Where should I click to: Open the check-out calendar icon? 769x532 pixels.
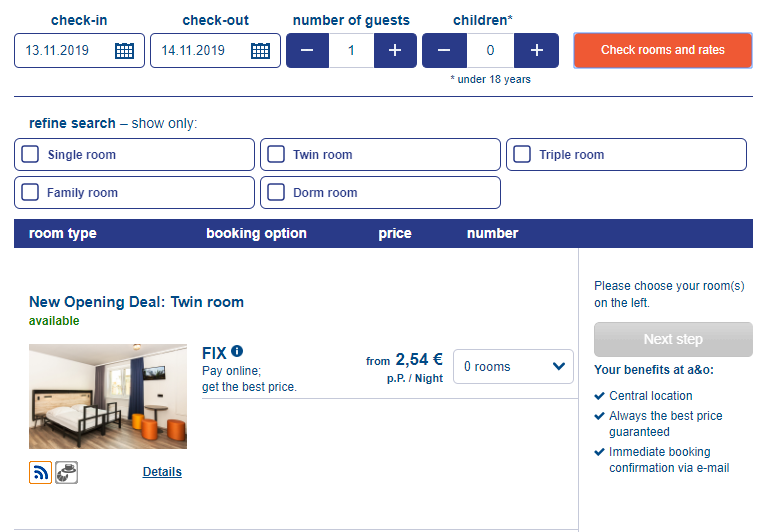tap(260, 51)
